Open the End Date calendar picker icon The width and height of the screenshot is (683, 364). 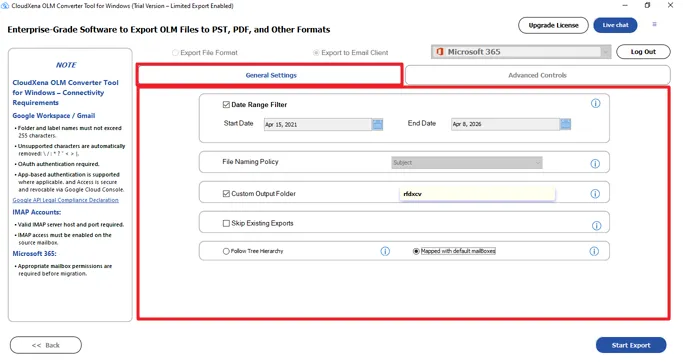point(565,124)
